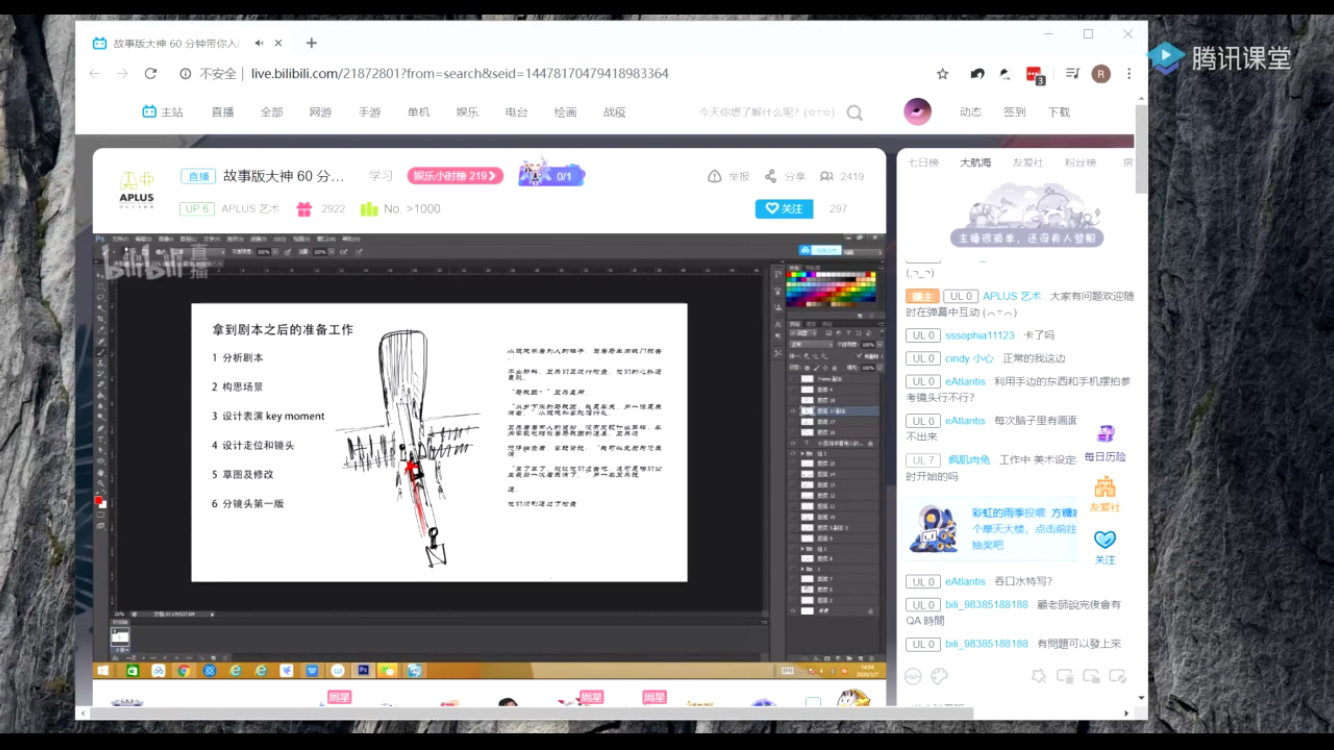
Task: Expand the 娱乐小时榜 219 ranking badge
Action: 455,176
